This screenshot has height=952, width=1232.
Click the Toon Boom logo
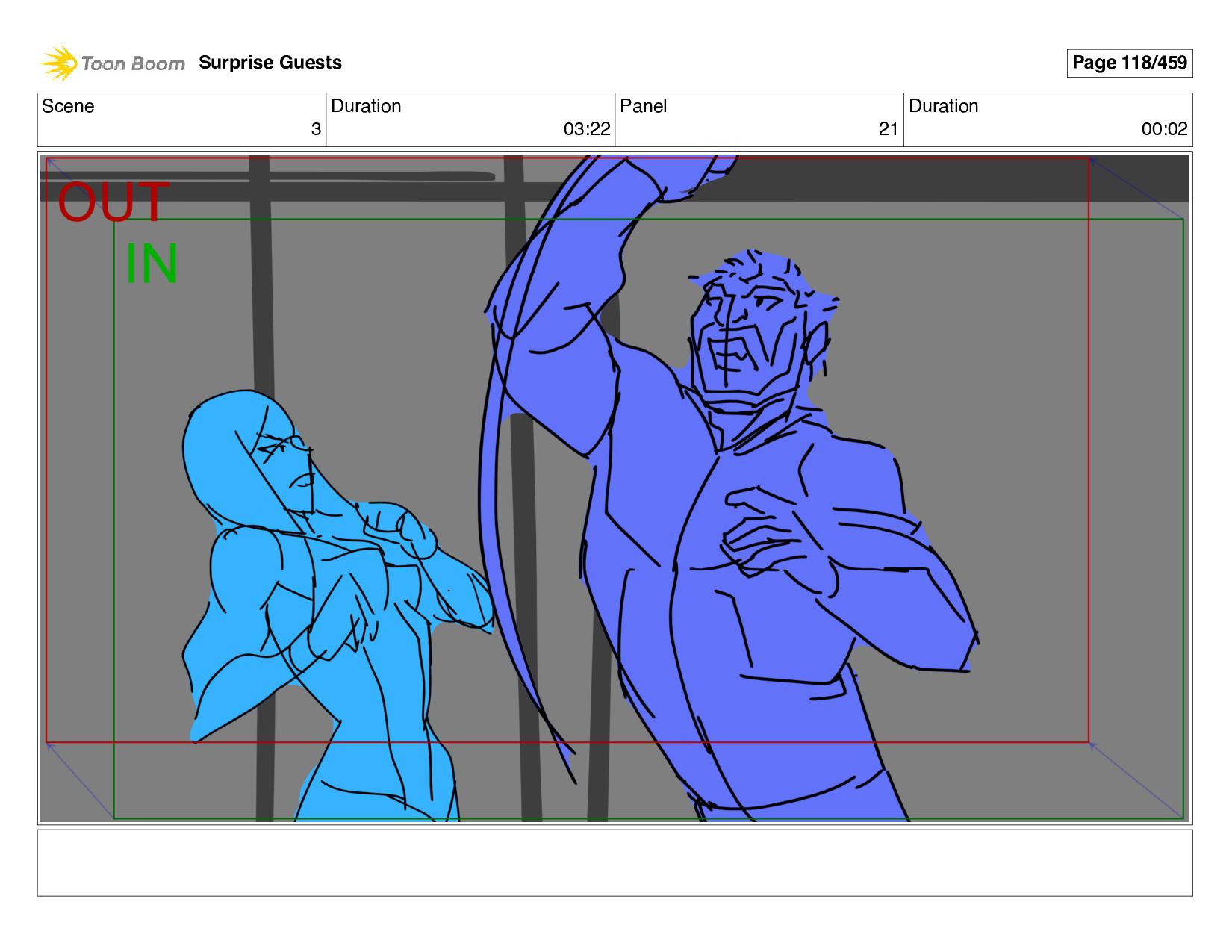point(112,63)
